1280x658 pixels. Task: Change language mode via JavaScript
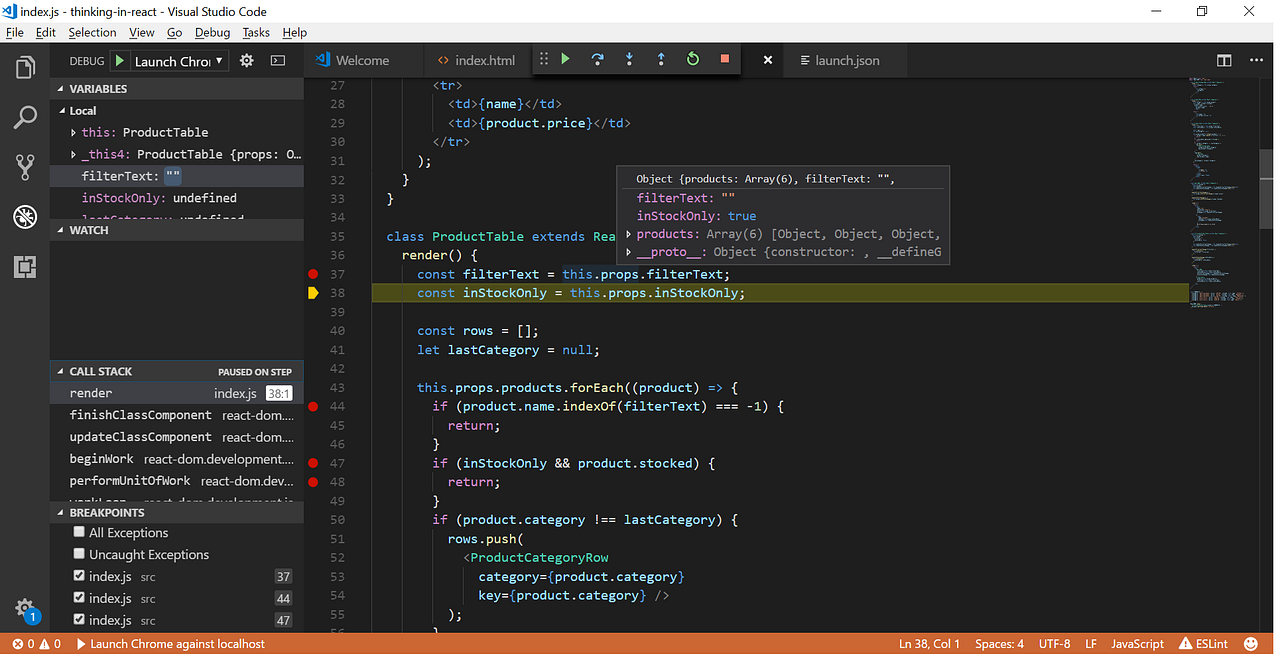tap(1138, 644)
